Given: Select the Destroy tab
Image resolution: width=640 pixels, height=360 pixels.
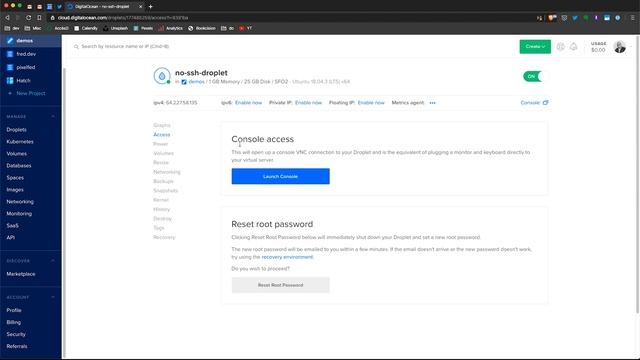Looking at the screenshot, I should coord(162,219).
